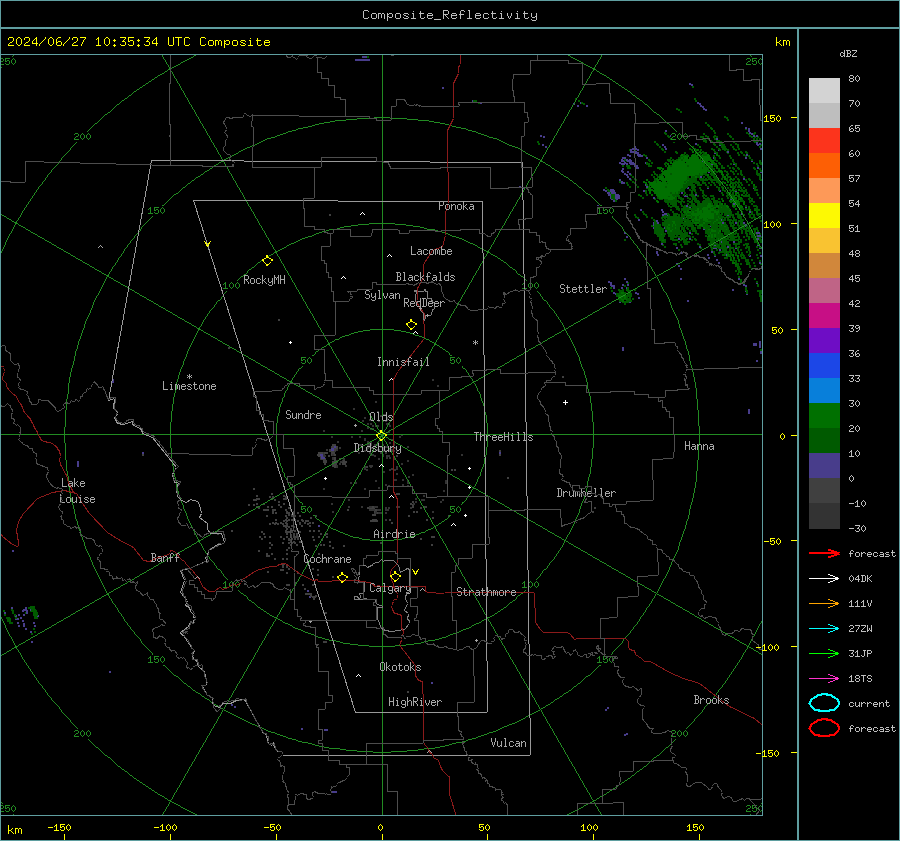Click the Limestone label
The width and height of the screenshot is (900, 841).
click(x=189, y=386)
